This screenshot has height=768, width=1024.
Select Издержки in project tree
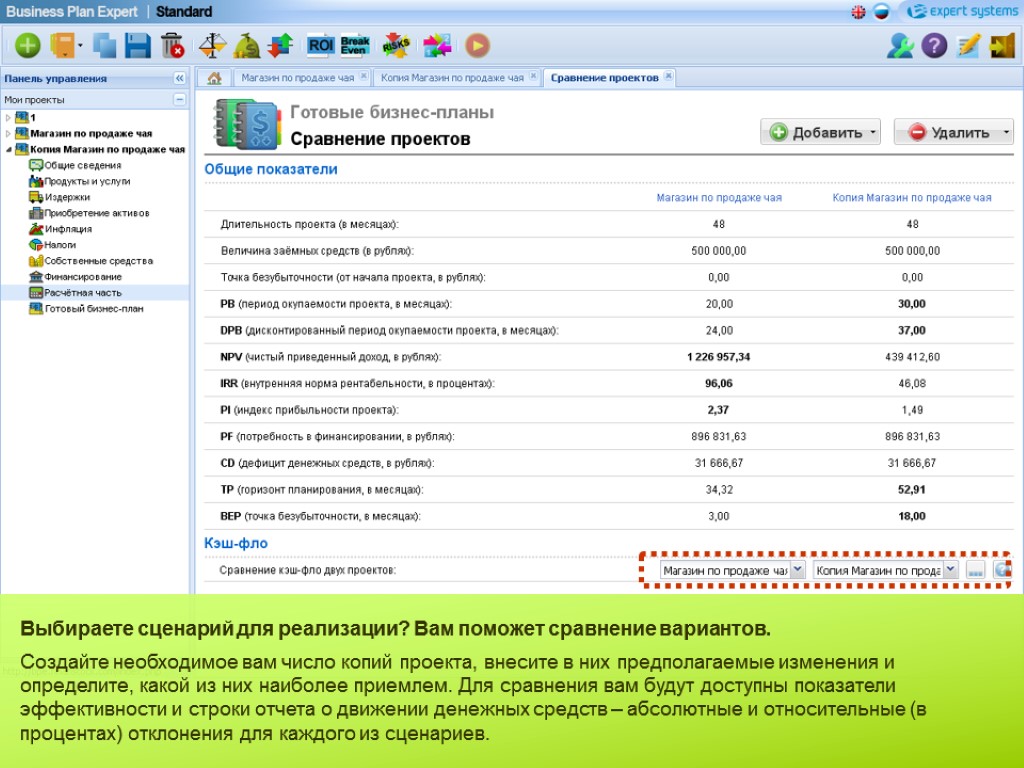67,197
